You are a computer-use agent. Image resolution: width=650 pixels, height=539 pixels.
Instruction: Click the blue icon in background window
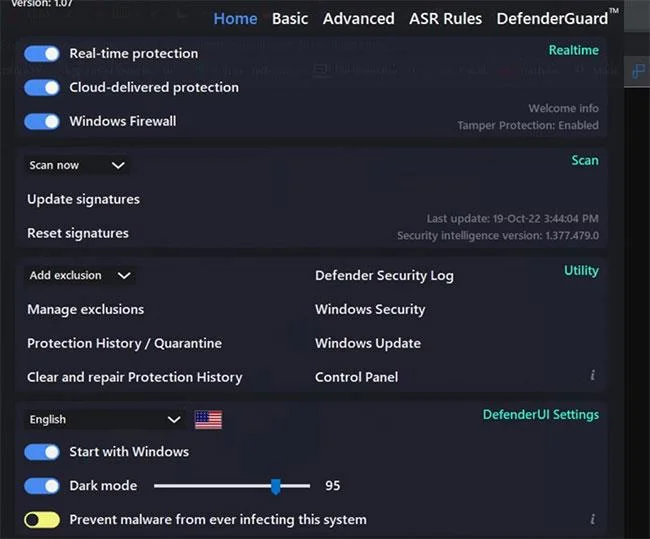[x=638, y=72]
